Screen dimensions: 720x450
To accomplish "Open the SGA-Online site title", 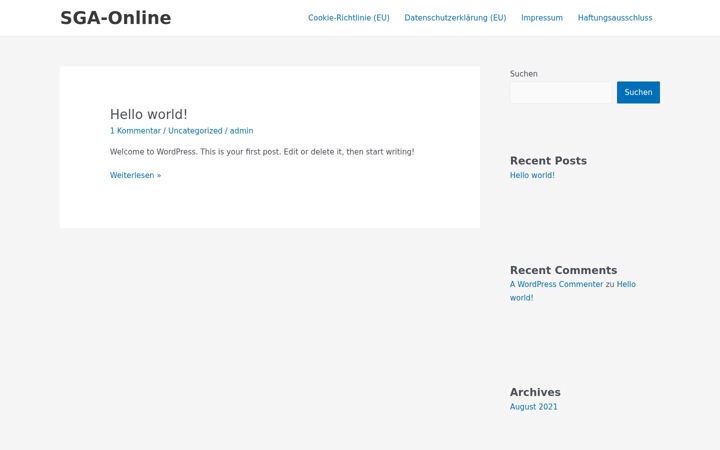I will coord(116,18).
